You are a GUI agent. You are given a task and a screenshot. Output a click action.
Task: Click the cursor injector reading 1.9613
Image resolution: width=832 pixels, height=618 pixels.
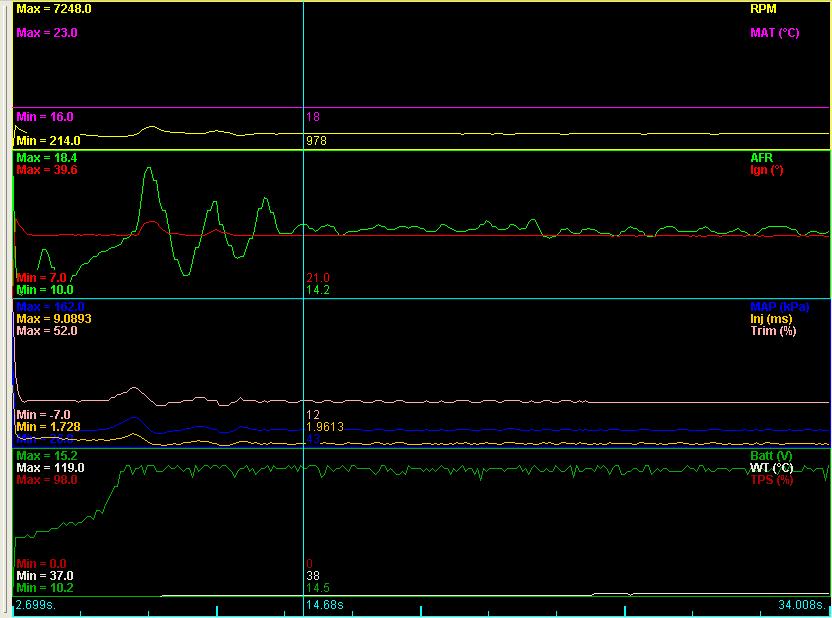click(x=325, y=427)
